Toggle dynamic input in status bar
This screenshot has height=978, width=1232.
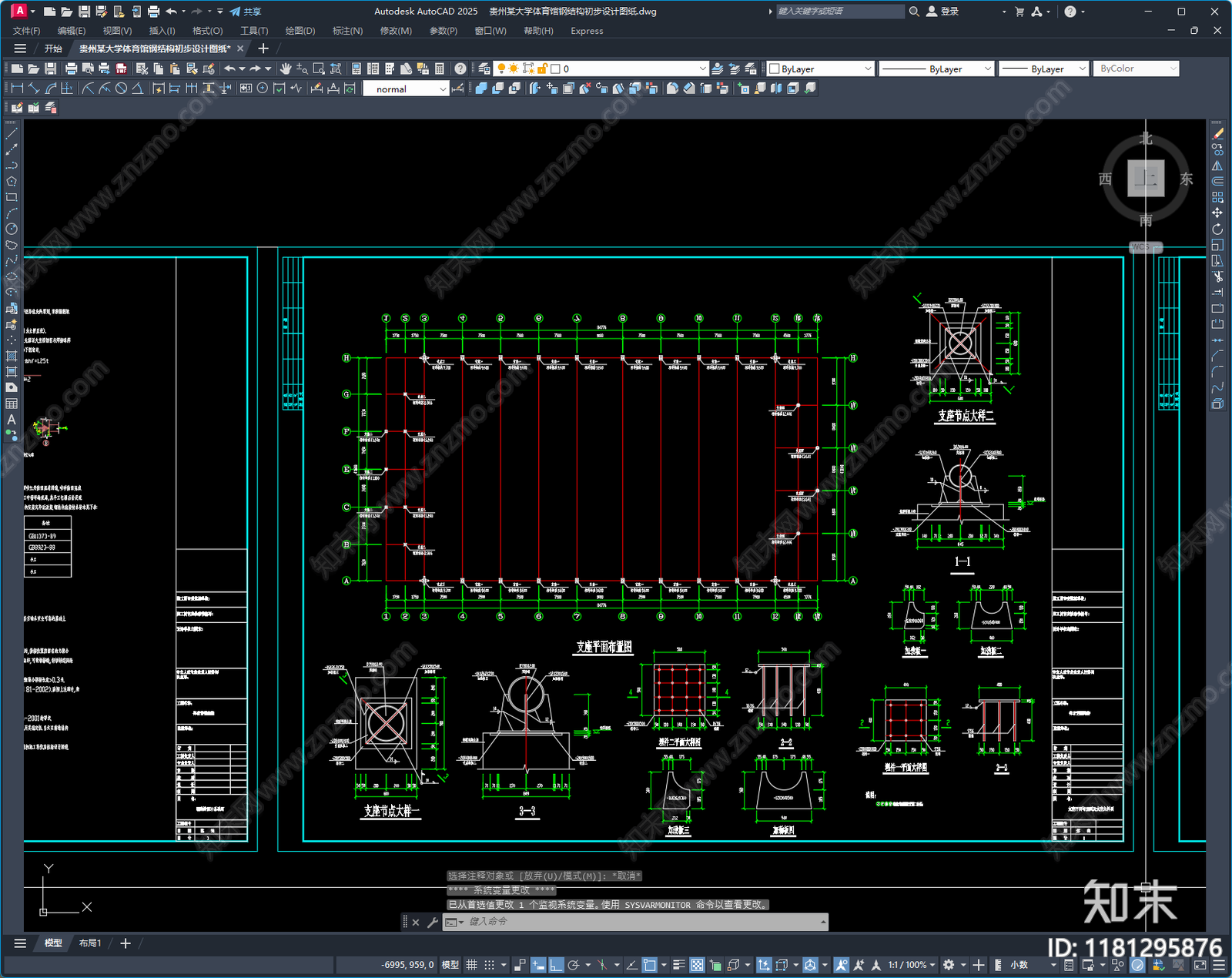(x=538, y=965)
